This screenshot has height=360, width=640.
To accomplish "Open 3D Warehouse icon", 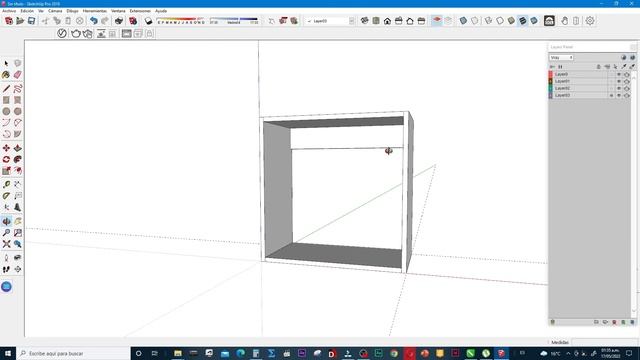I will (x=549, y=20).
